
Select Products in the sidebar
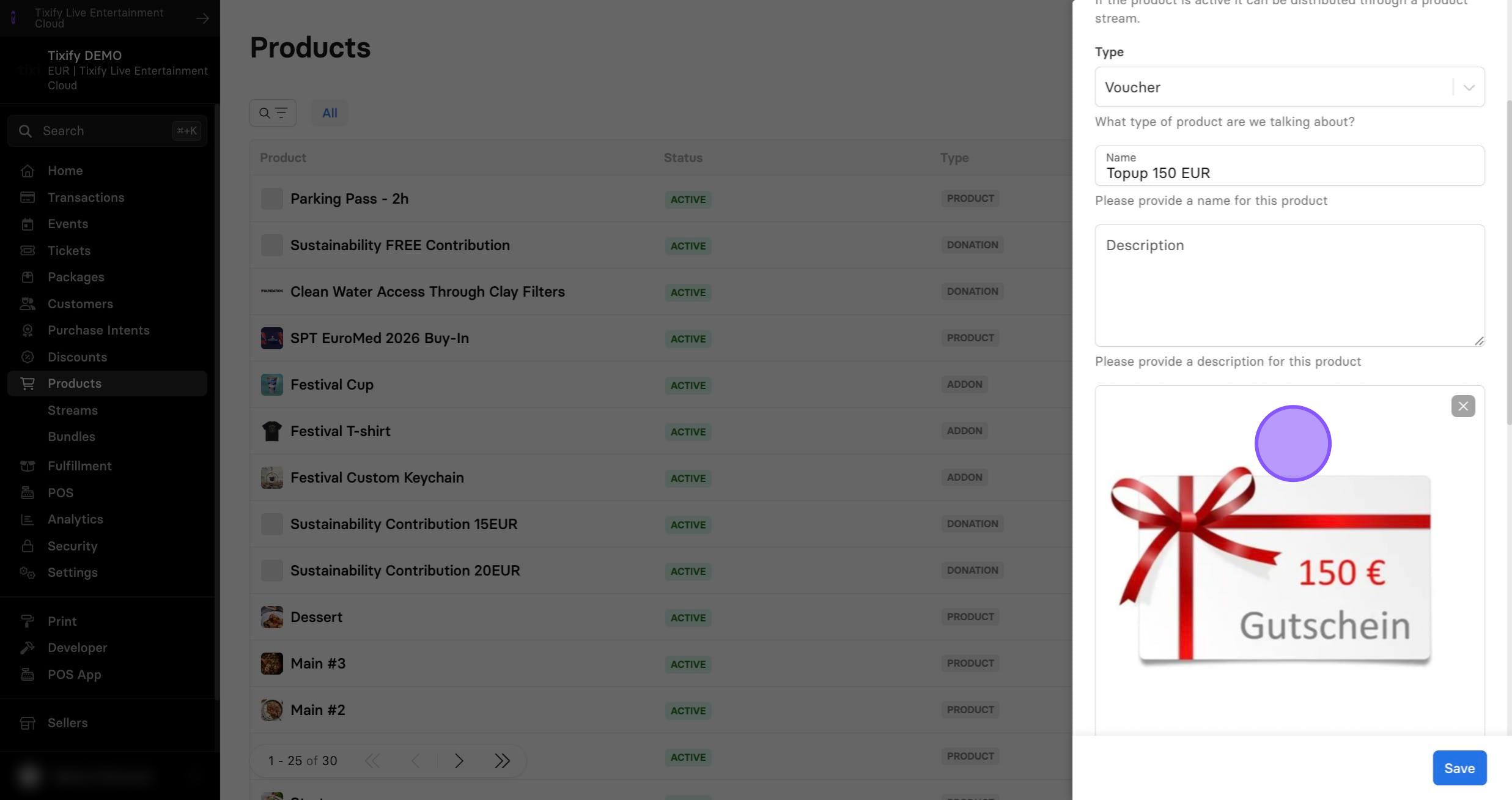107,383
